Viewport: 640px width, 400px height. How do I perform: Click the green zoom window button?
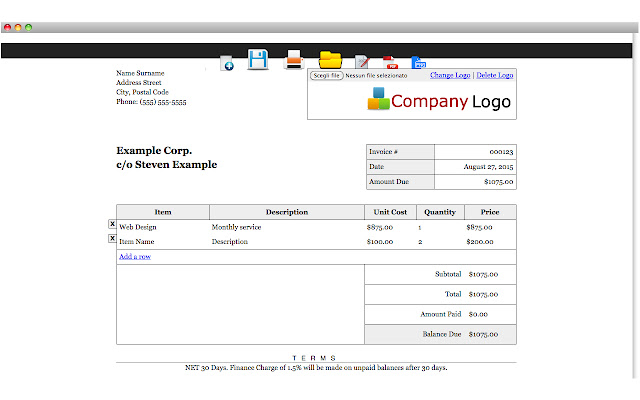tap(29, 27)
